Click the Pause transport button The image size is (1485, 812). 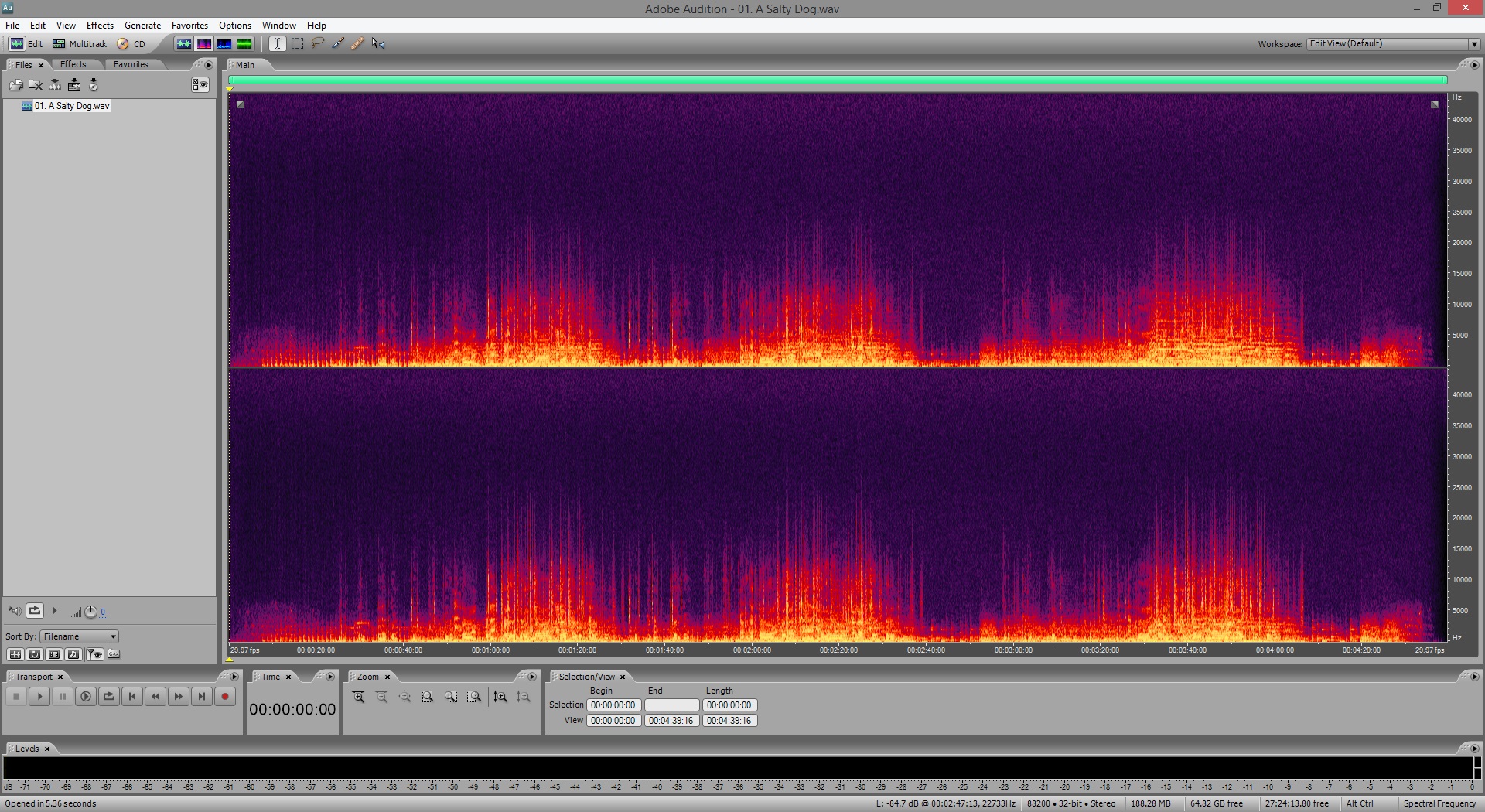point(63,697)
